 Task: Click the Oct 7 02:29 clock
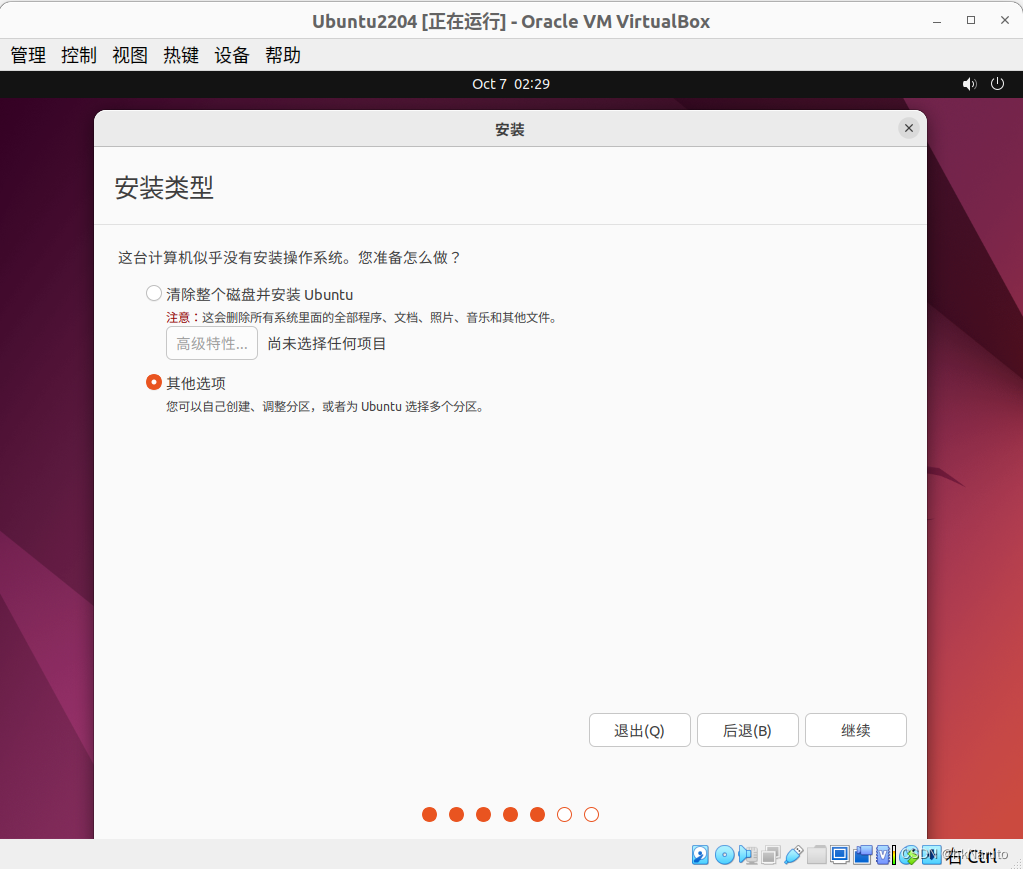click(511, 84)
